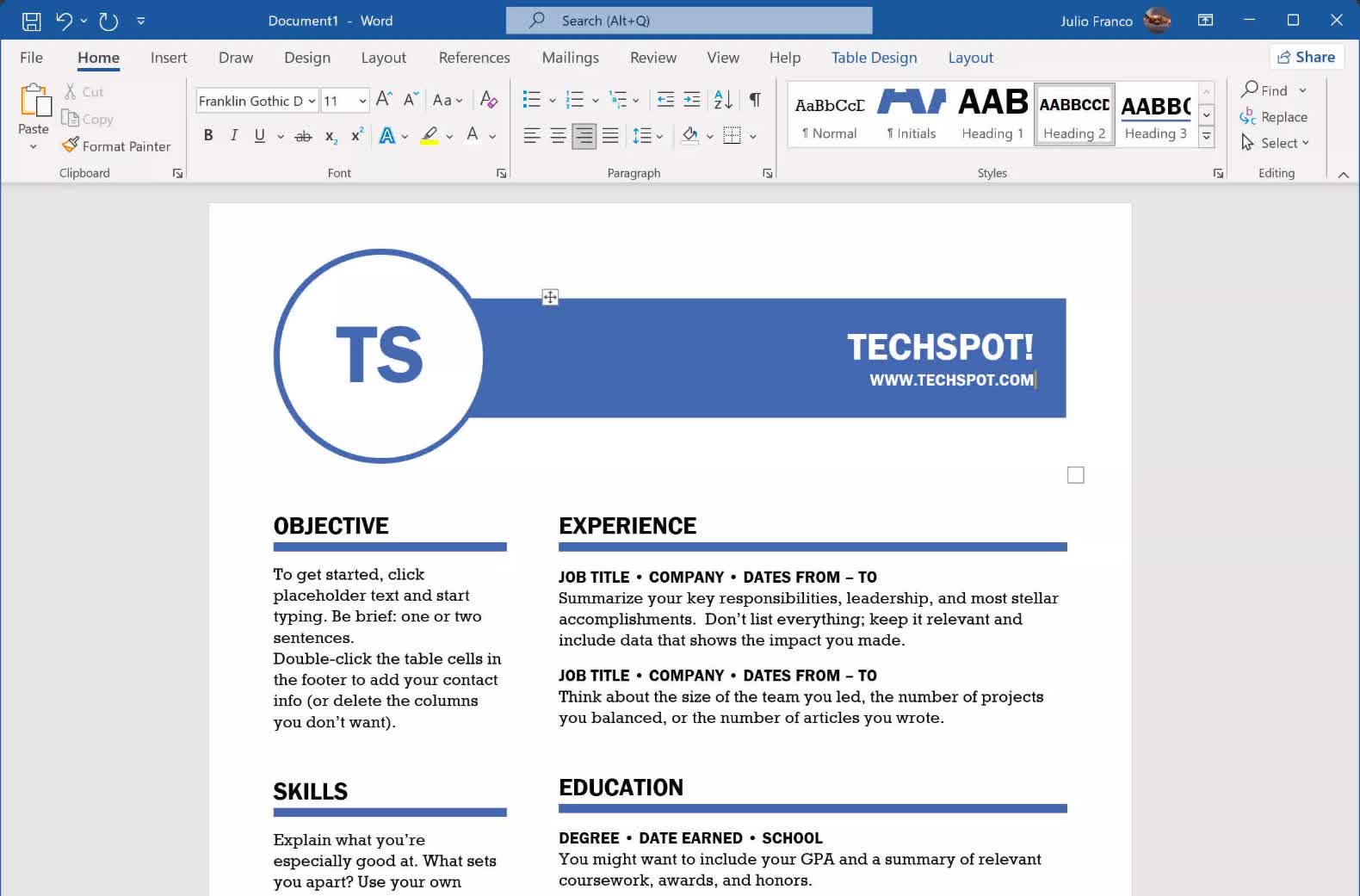Collapse the ribbon with the chevron
This screenshot has width=1360, height=896.
pos(1344,175)
